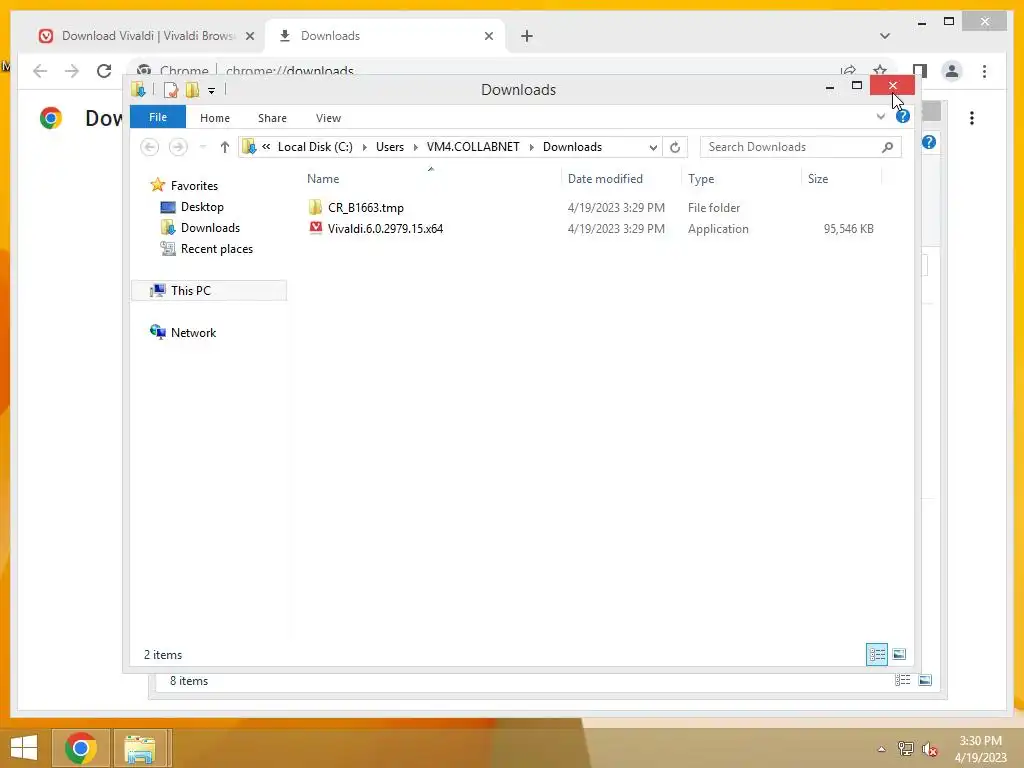Open the Windows Start menu
Image resolution: width=1024 pixels, height=768 pixels.
(x=24, y=748)
